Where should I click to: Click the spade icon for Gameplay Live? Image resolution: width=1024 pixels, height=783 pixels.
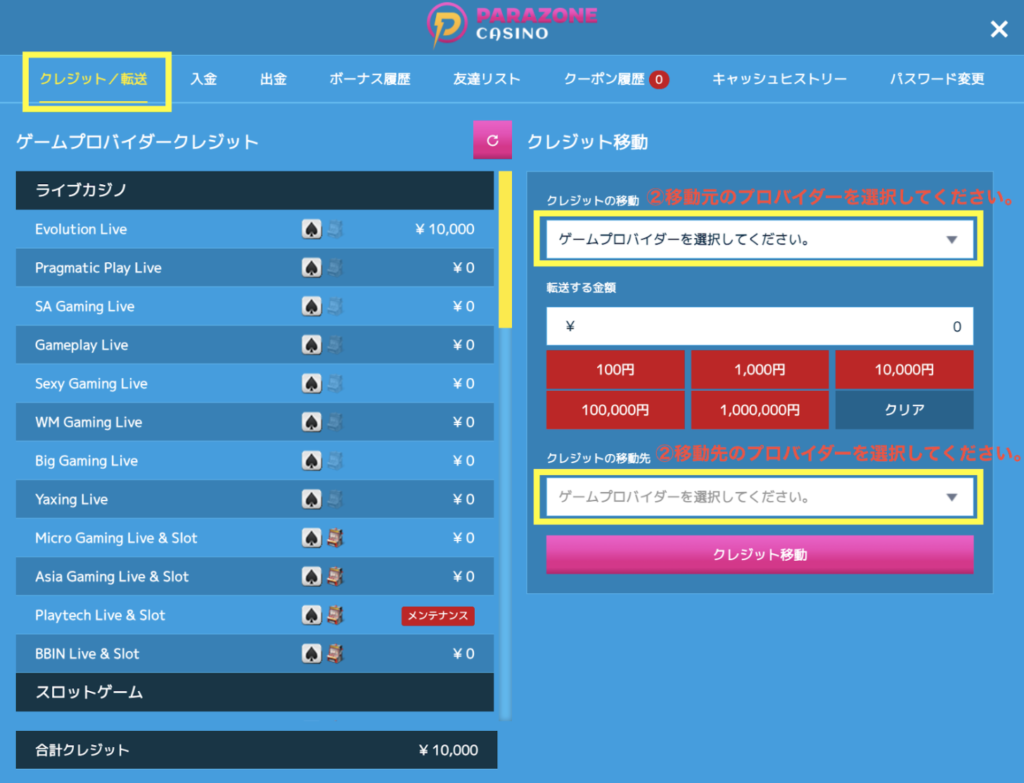[x=312, y=345]
